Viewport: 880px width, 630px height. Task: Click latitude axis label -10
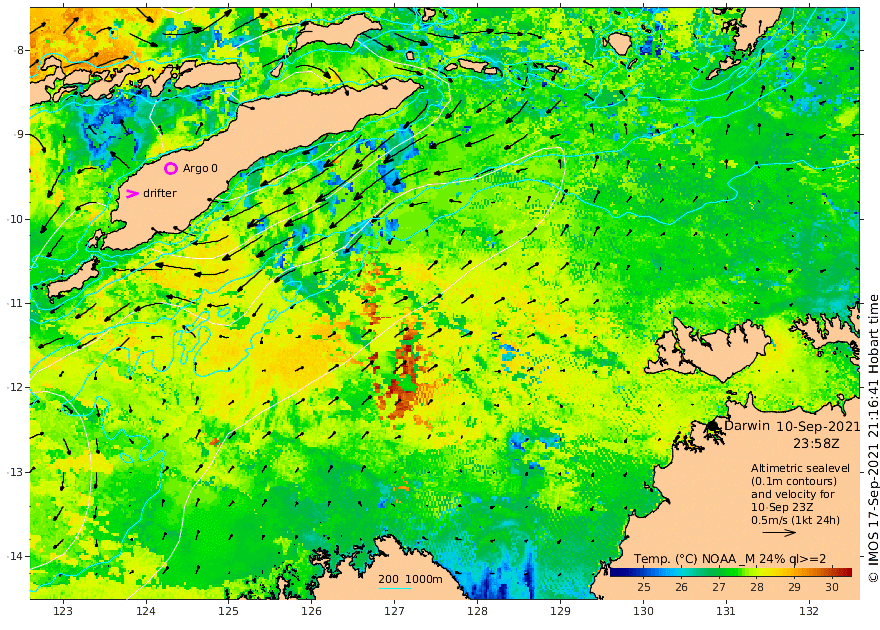(15, 219)
